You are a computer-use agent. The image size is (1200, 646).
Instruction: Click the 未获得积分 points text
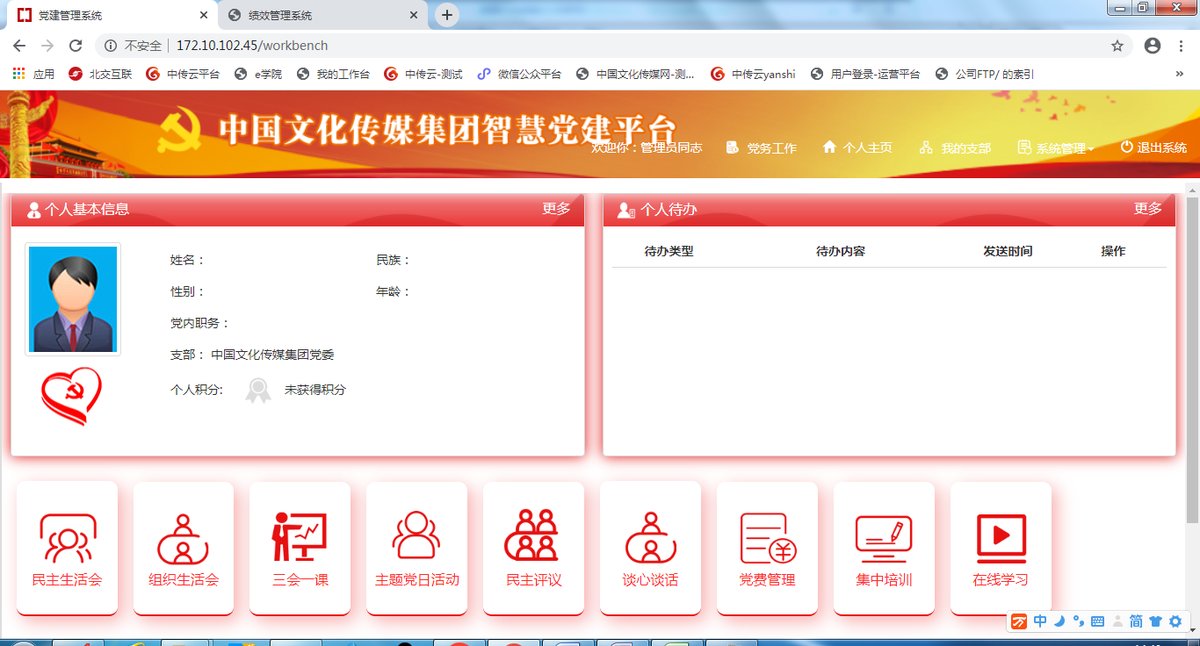pyautogui.click(x=315, y=390)
